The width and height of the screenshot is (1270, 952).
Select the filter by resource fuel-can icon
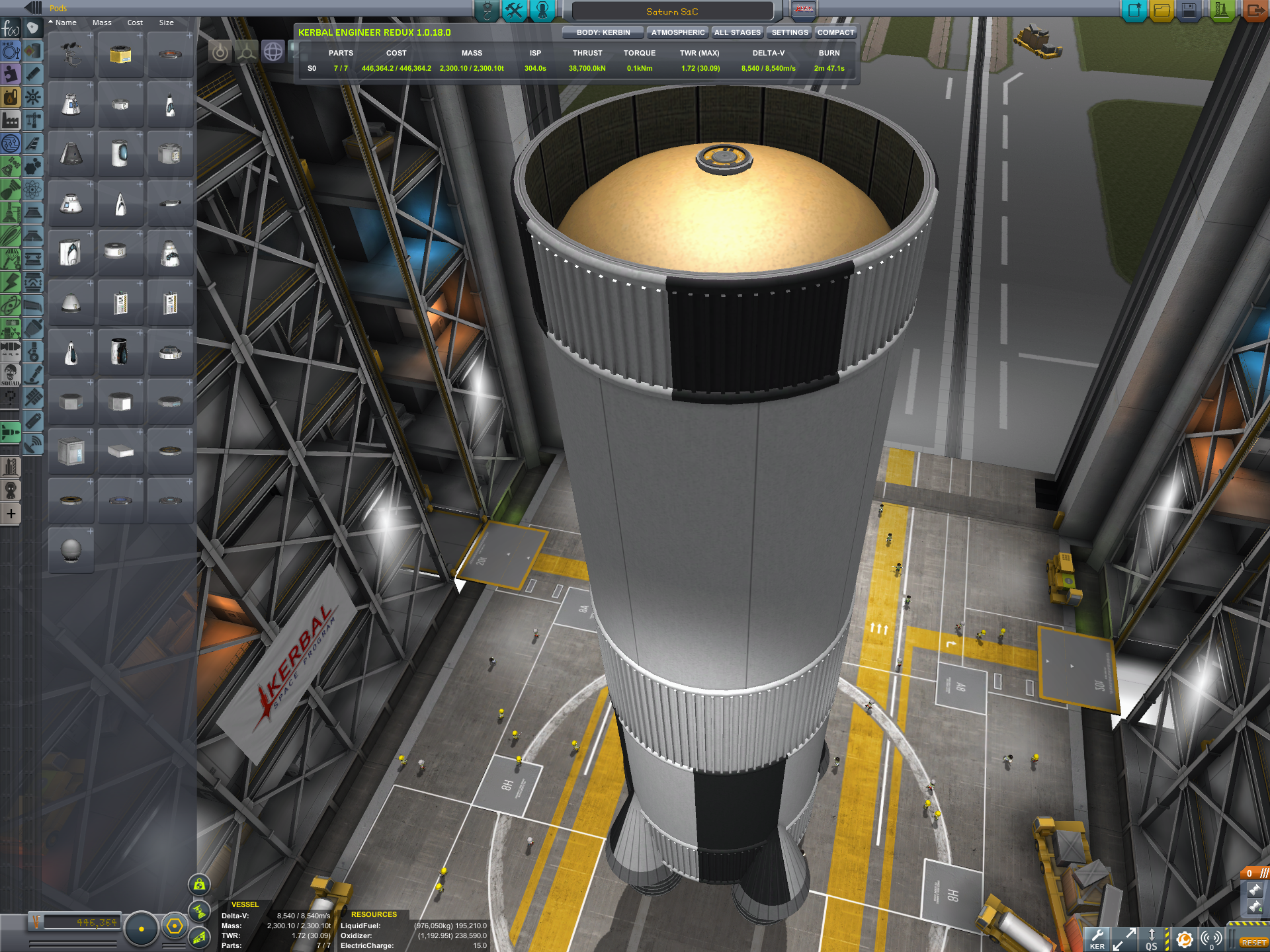point(11,98)
